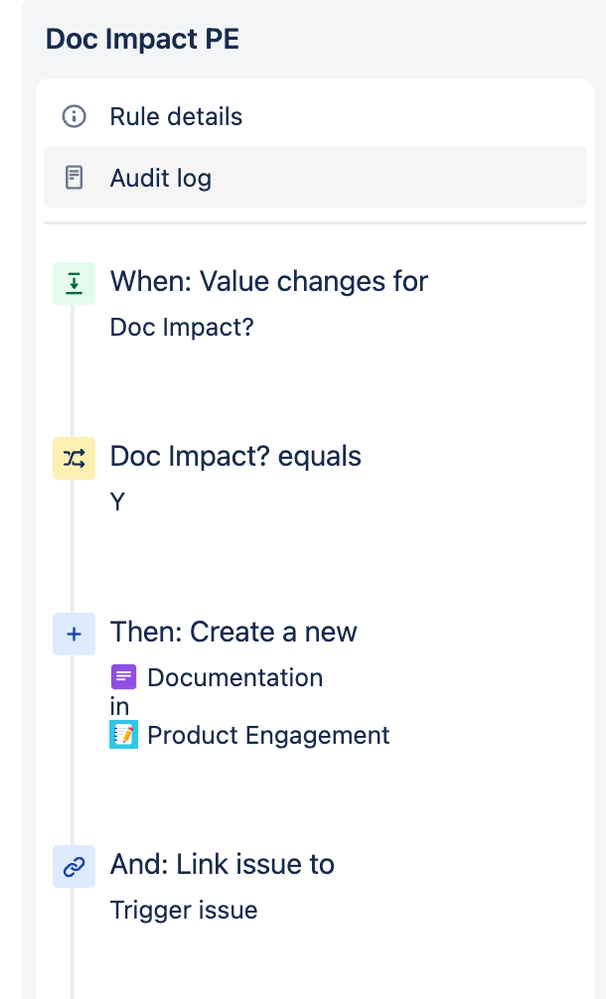Click the blue plus create-issue icon

coord(74,634)
